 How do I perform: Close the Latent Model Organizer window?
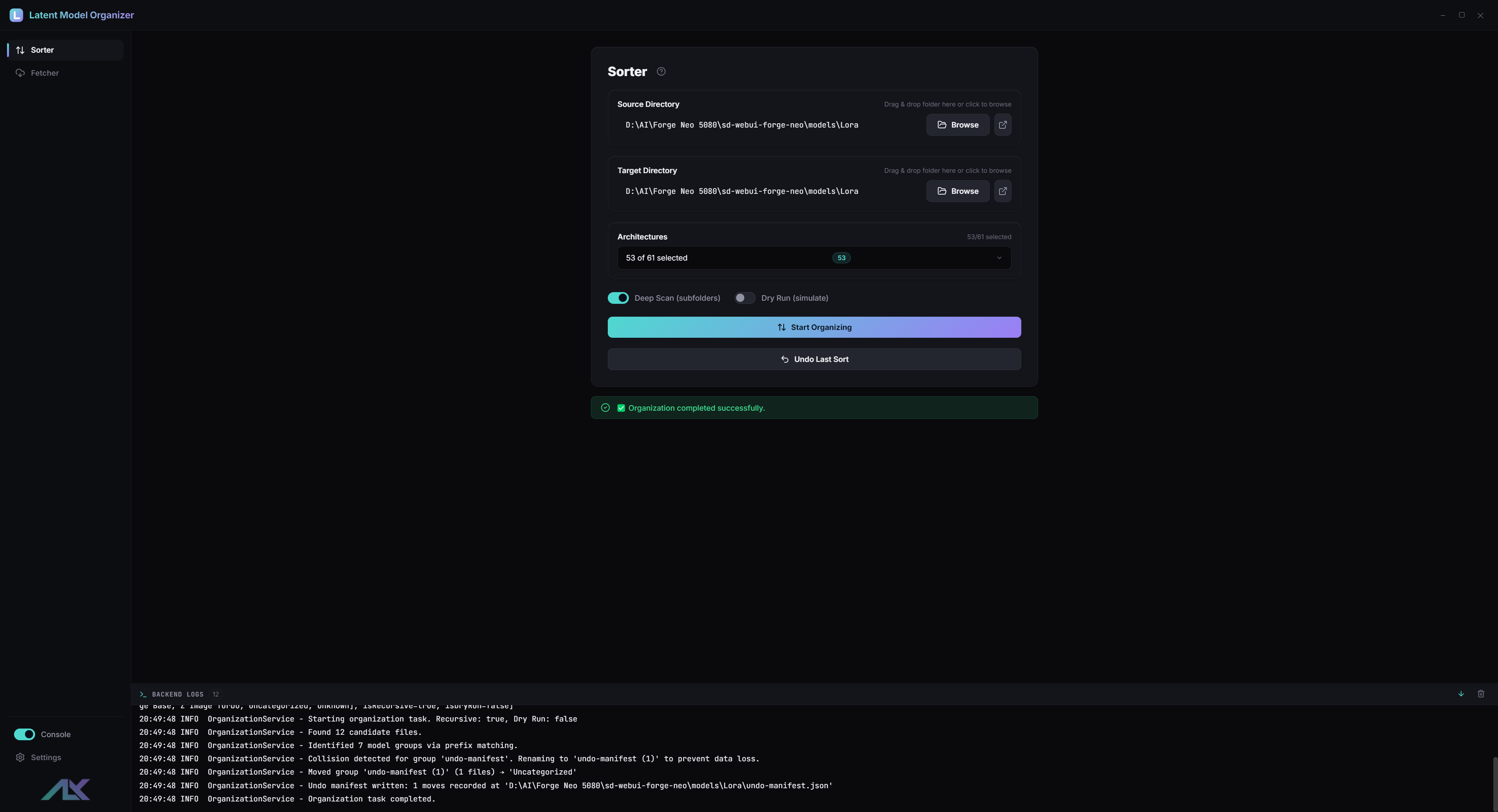pos(1480,15)
